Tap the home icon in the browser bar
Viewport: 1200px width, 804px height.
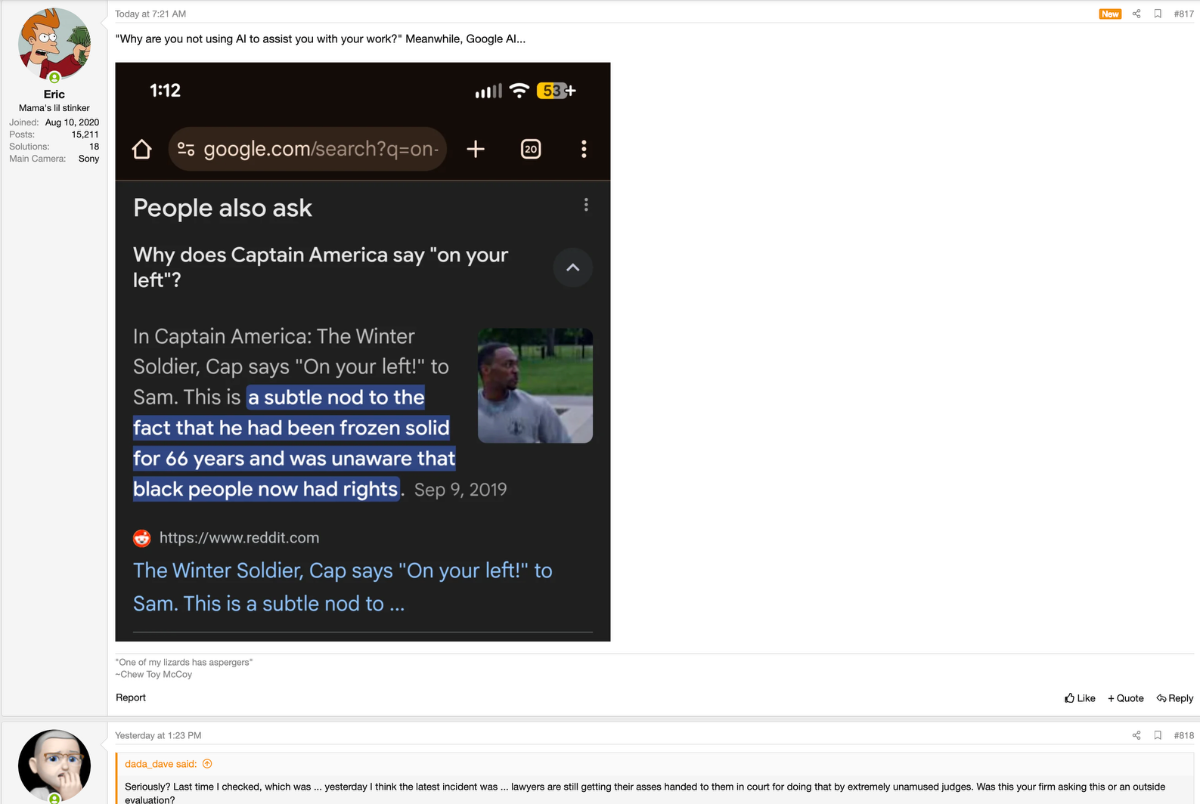[x=141, y=148]
